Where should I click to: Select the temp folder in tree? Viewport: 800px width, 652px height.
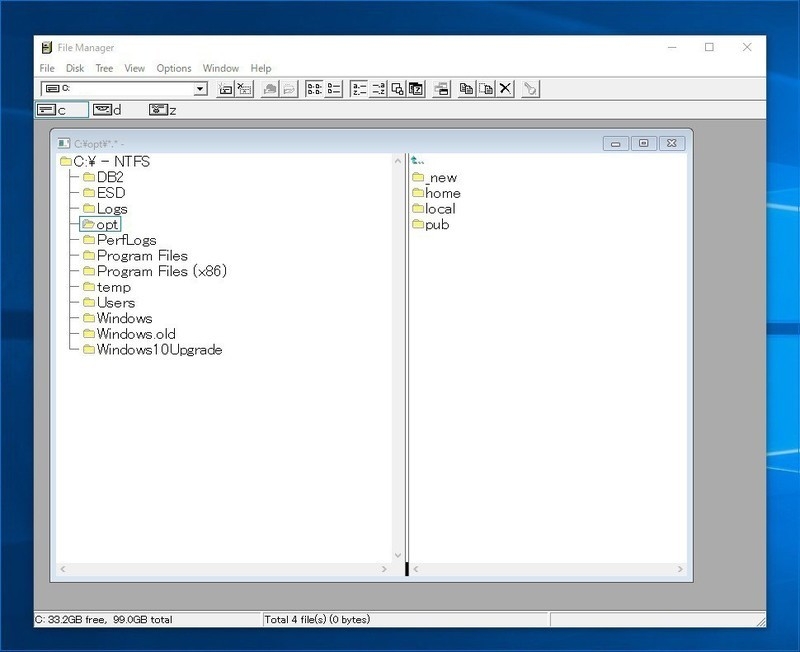point(107,287)
